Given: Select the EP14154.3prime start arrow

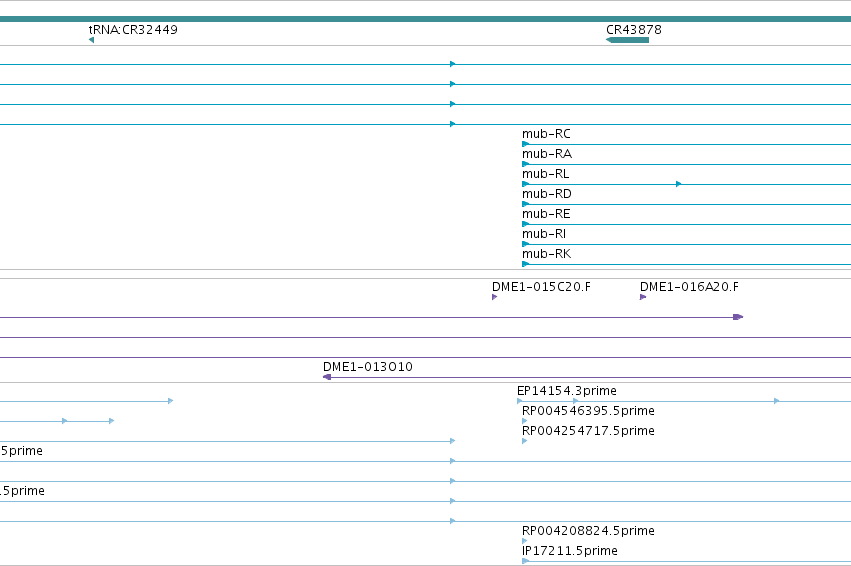Looking at the screenshot, I should click(x=519, y=402).
